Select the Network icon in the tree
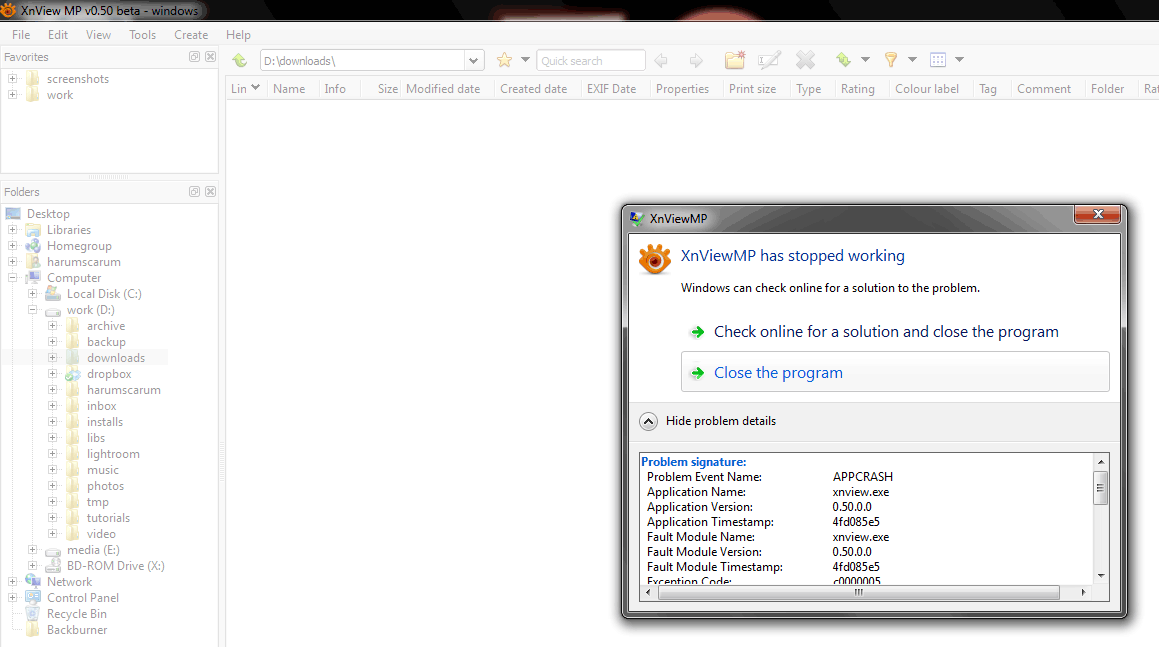Image resolution: width=1159 pixels, height=647 pixels. point(33,582)
